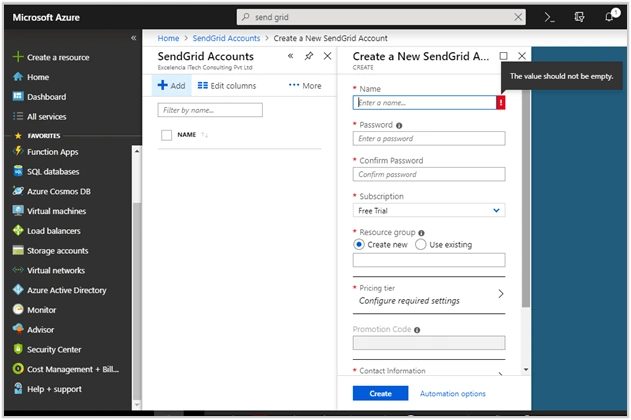Focus the Password input field
This screenshot has height=420, width=631.
coord(429,138)
